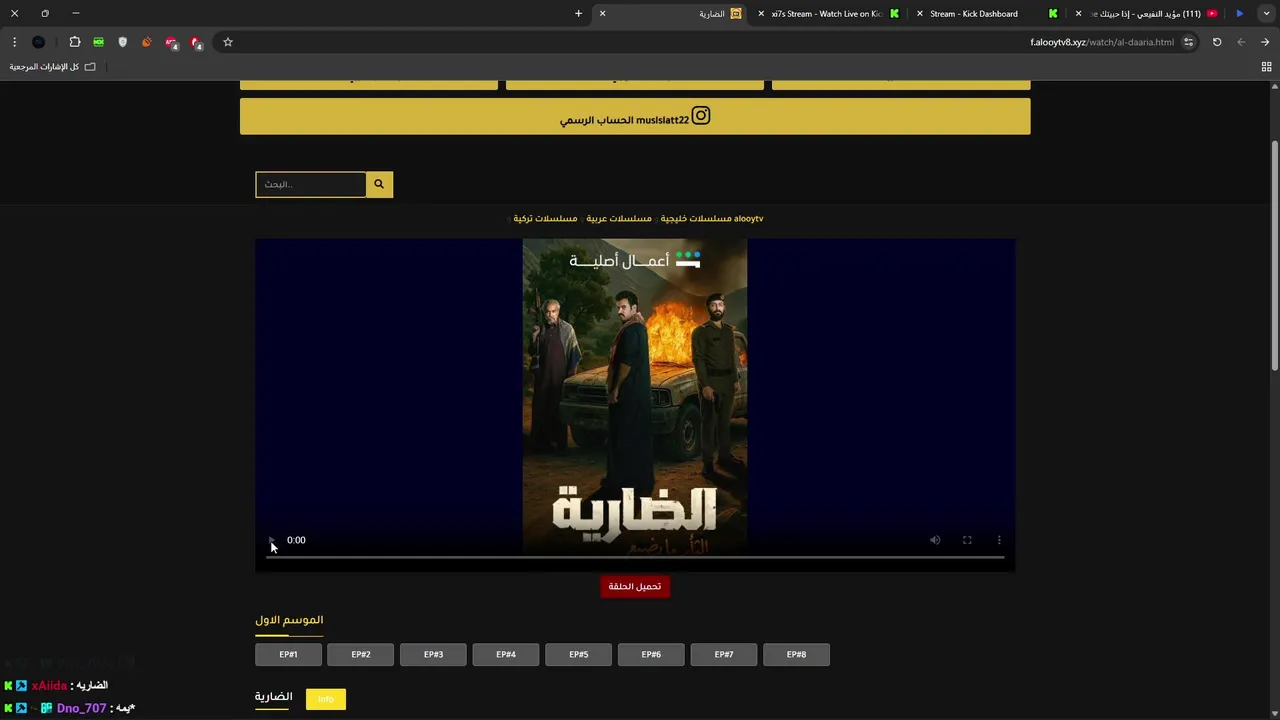1280x720 pixels.
Task: Open the video player more-options menu
Action: click(999, 540)
